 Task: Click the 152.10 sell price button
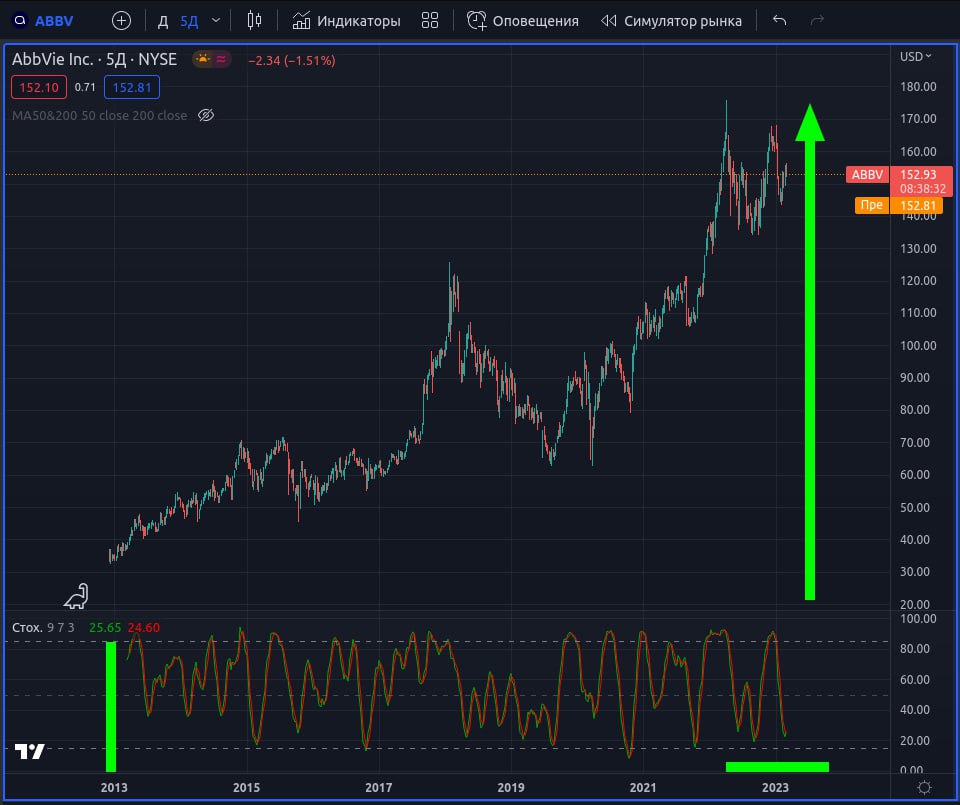point(39,88)
